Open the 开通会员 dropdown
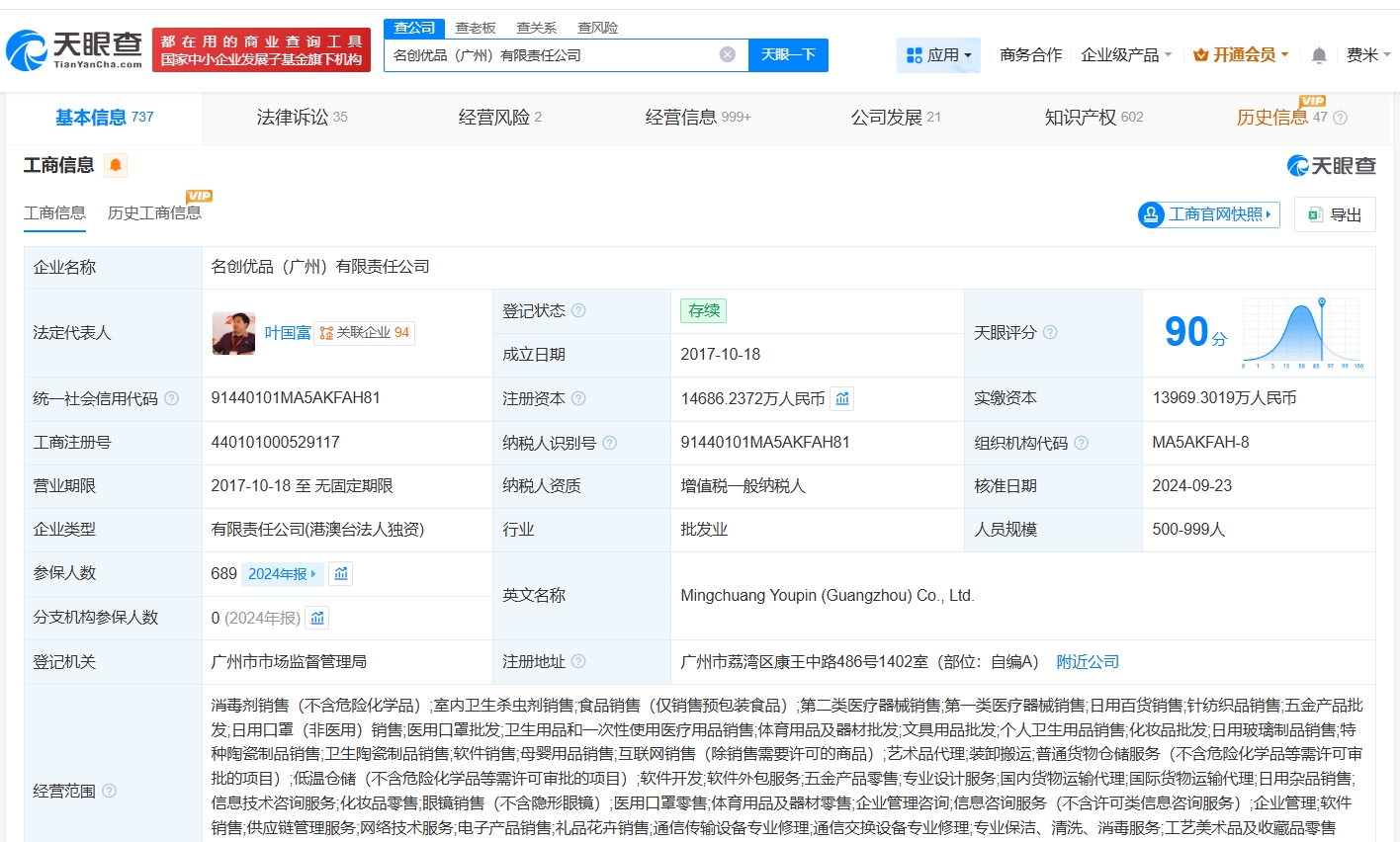Viewport: 1400px width, 842px height. coord(1241,55)
